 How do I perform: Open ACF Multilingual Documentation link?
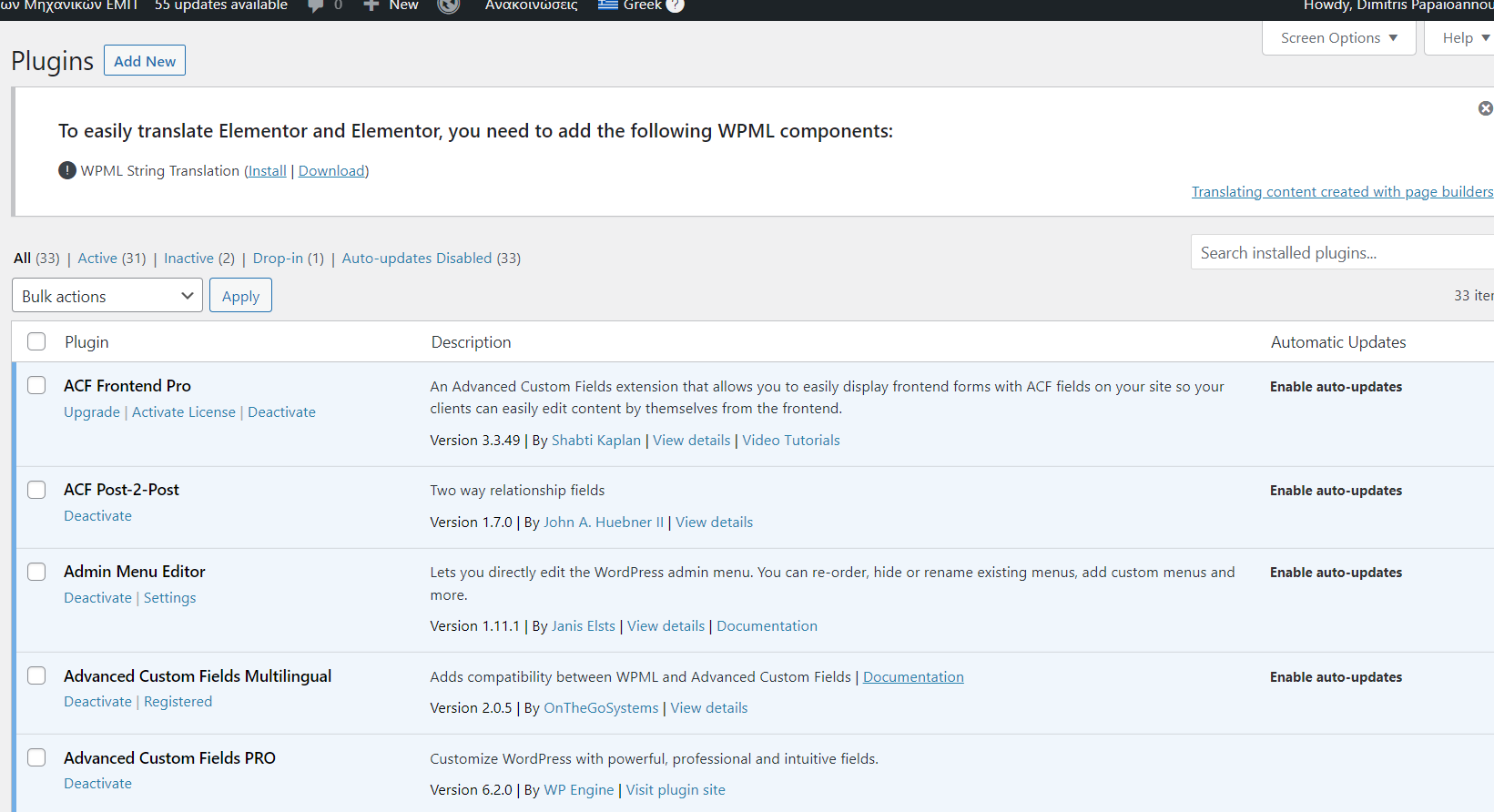point(913,677)
